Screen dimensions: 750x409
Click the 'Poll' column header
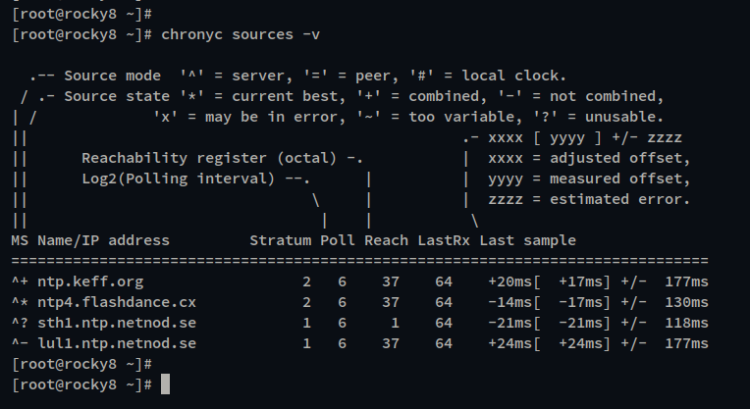(338, 240)
